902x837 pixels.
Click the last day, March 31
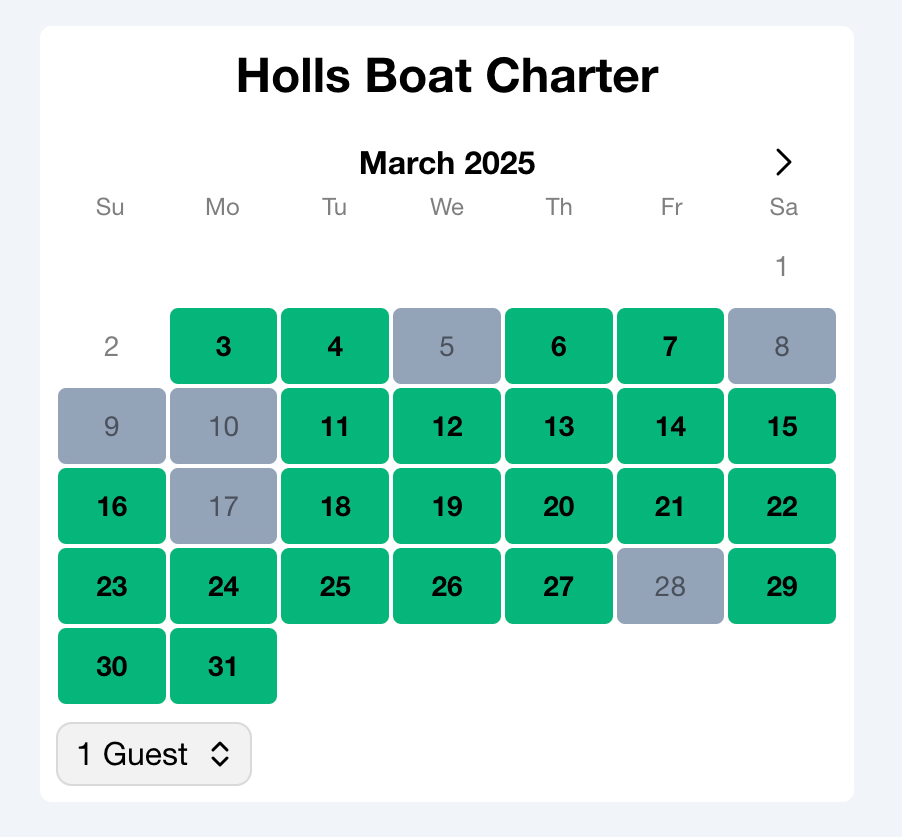click(223, 666)
